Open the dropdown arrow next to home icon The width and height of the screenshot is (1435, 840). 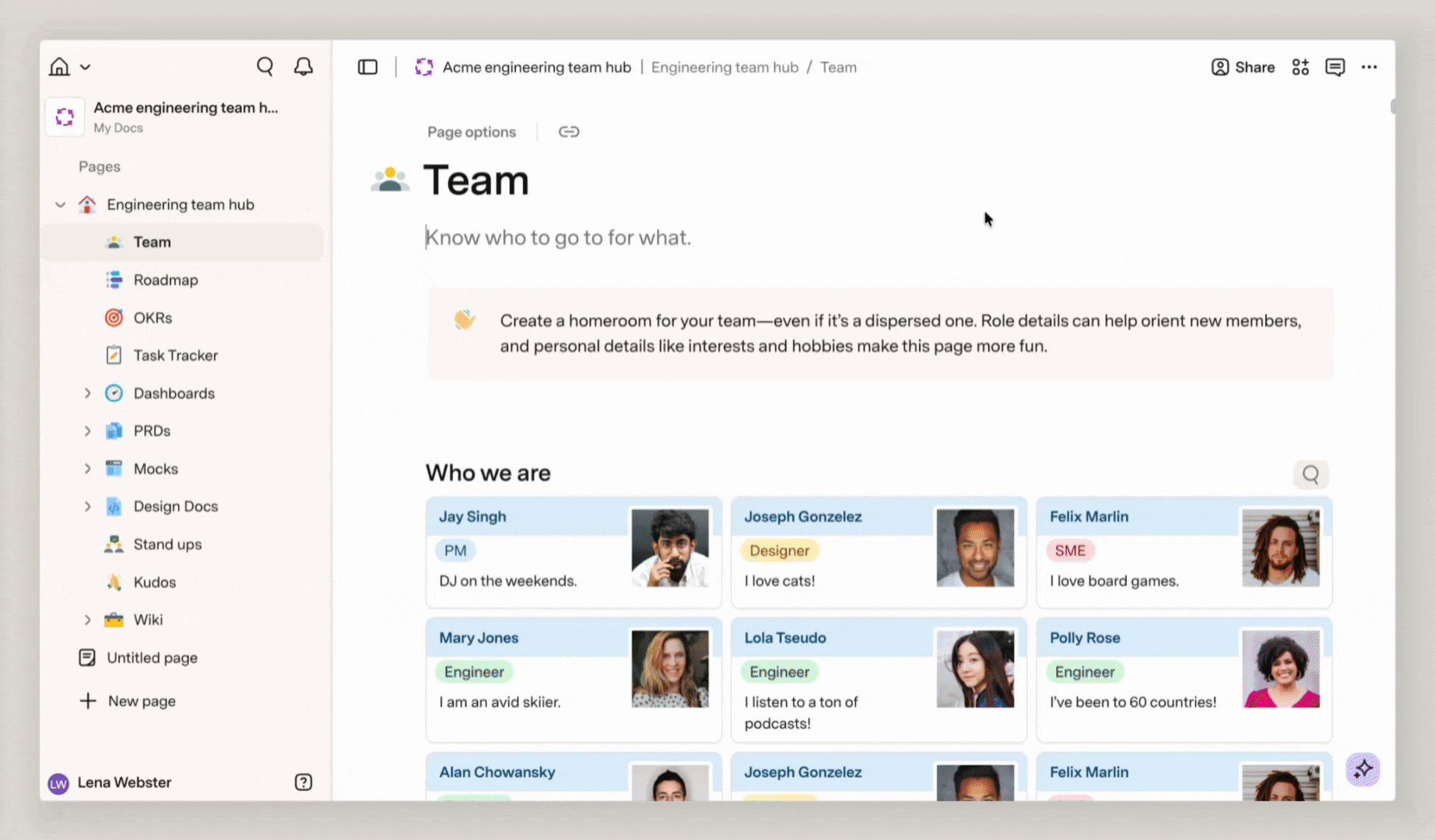click(86, 67)
